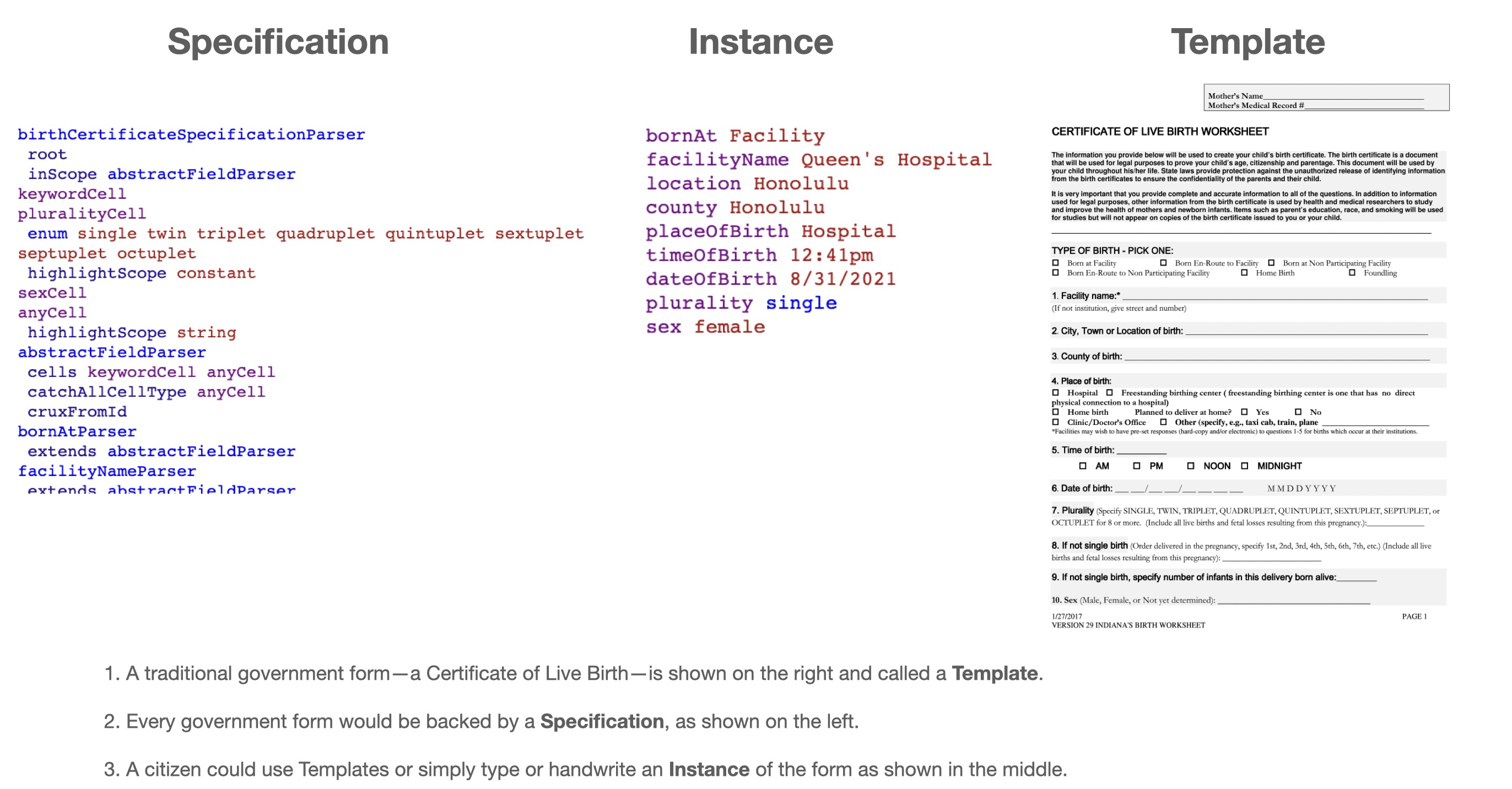This screenshot has width=1512, height=789.
Task: Check the 'Foundling' checkbox
Action: point(1352,272)
